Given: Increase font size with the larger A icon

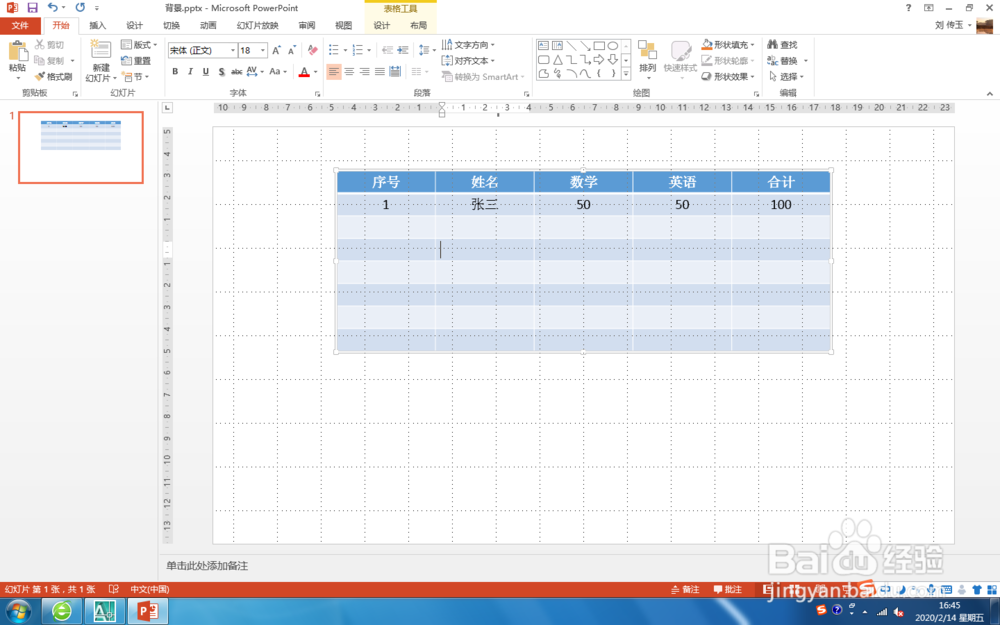Looking at the screenshot, I should [x=276, y=50].
